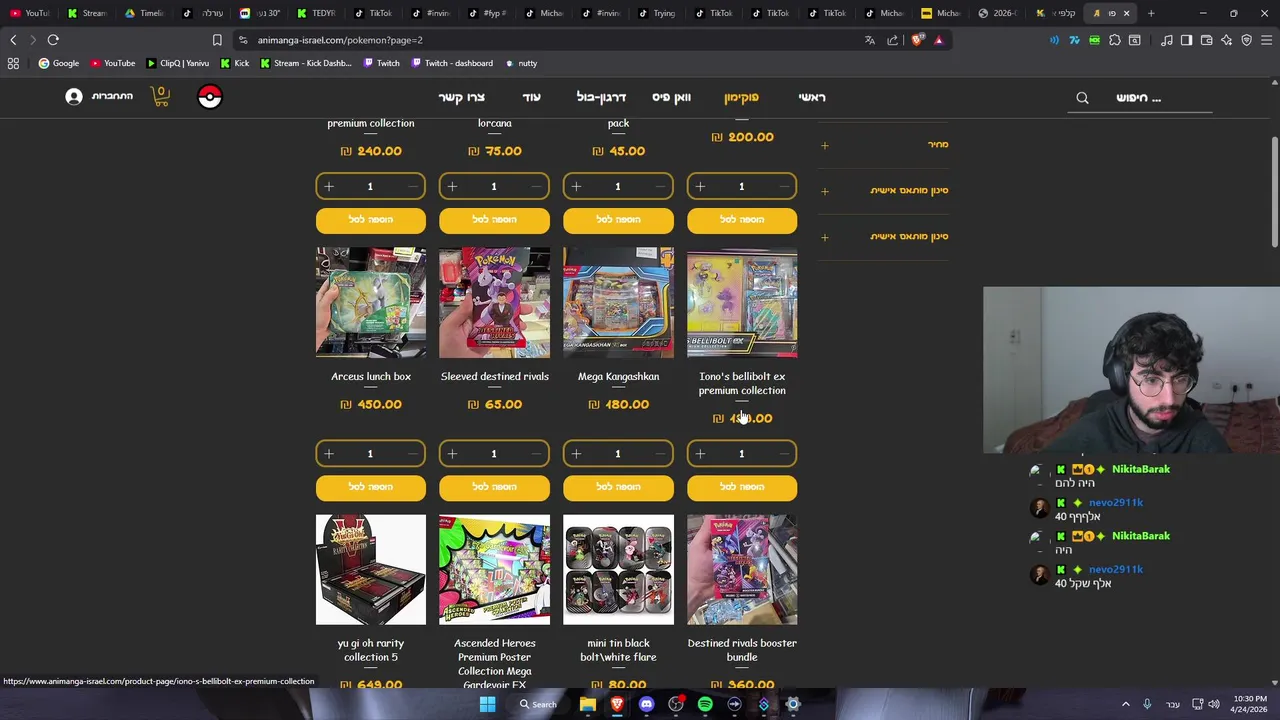
Task: Open the ClipQ | Yanivu bookmark
Action: click(177, 63)
